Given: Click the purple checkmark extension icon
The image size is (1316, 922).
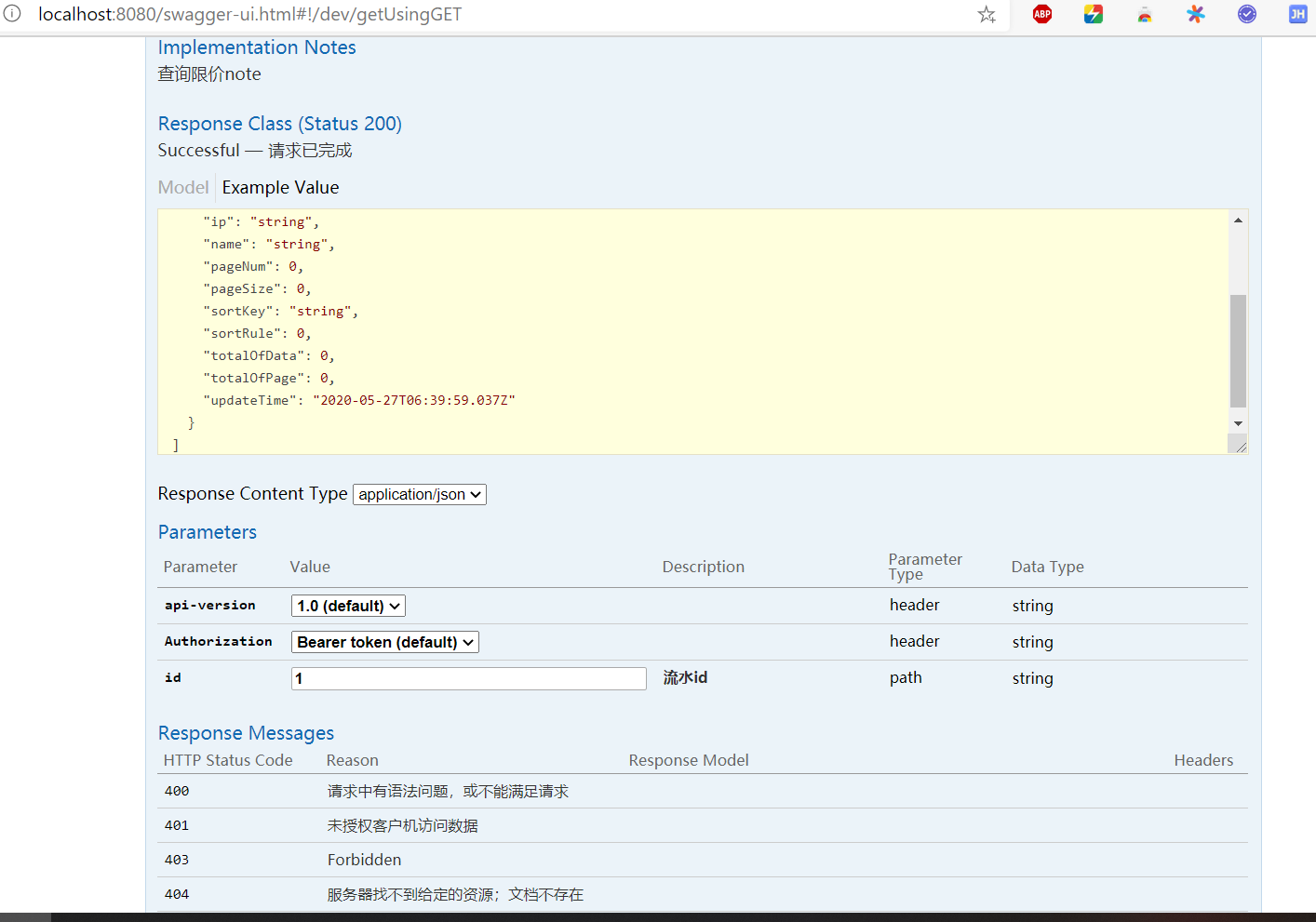Looking at the screenshot, I should pyautogui.click(x=1246, y=14).
